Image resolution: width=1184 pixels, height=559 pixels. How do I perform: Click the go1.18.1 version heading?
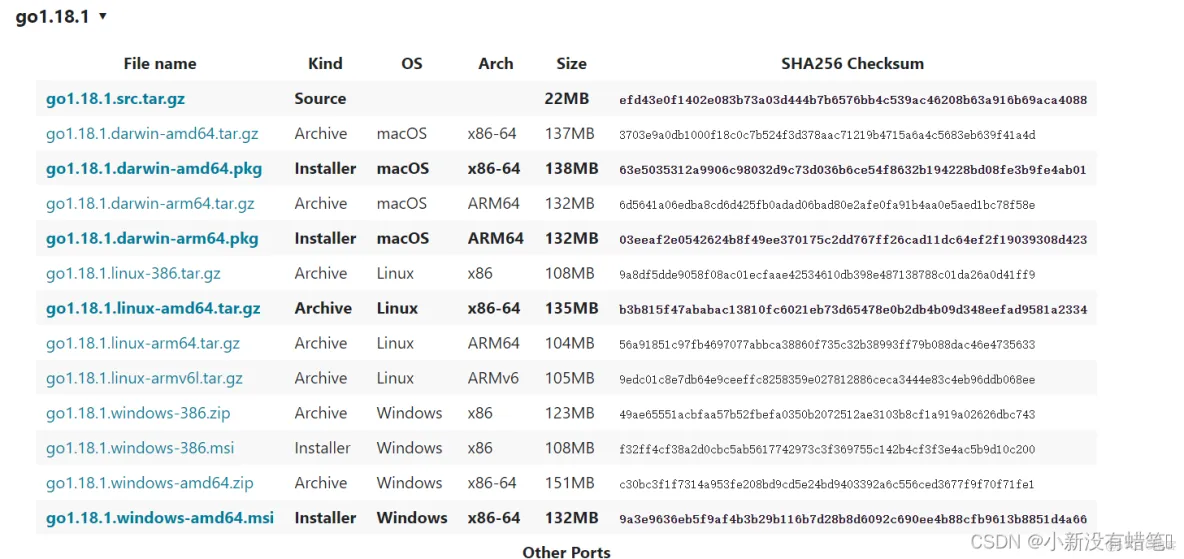point(52,17)
